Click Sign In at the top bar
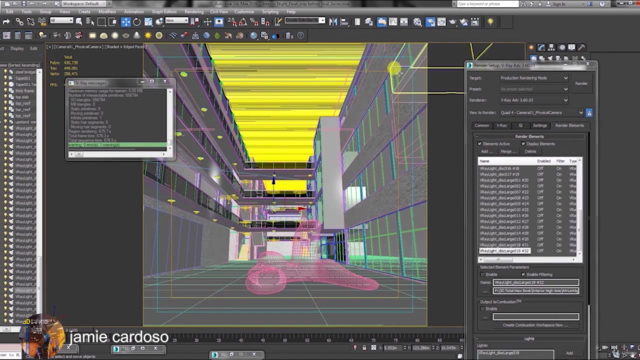This screenshot has height=360, width=640. [x=558, y=4]
